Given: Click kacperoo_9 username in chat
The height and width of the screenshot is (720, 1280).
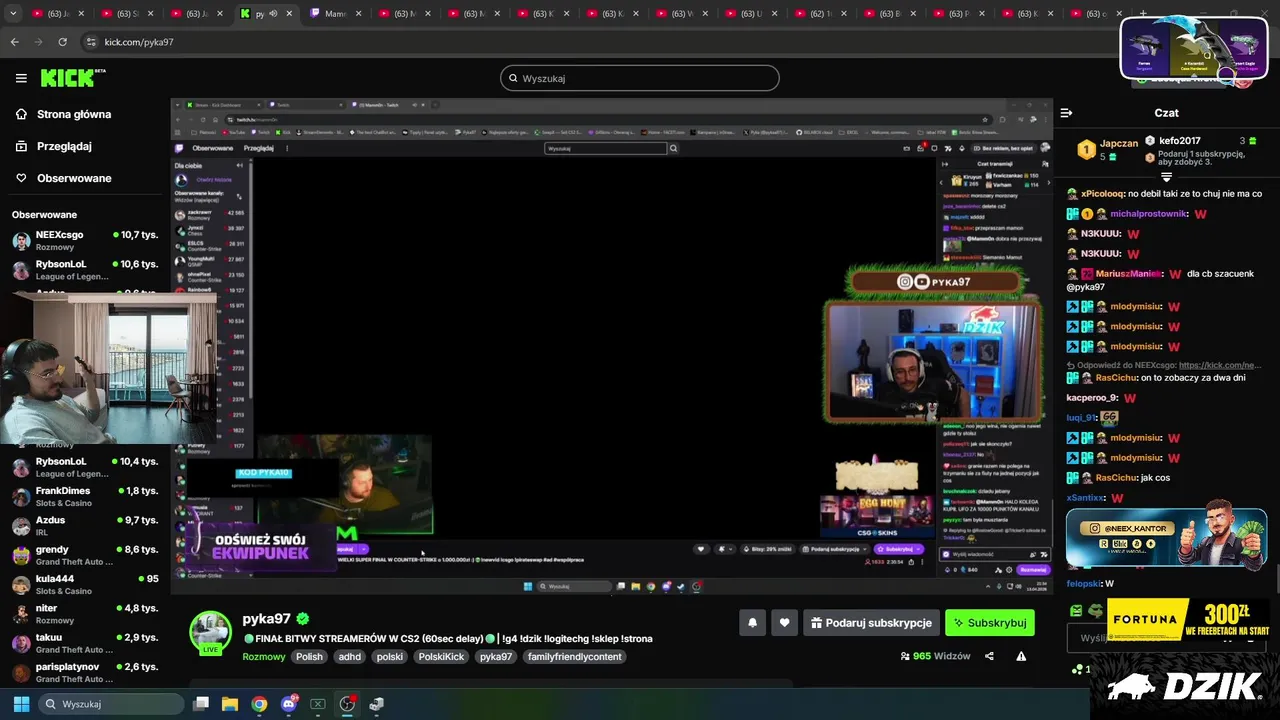Looking at the screenshot, I should (1092, 397).
